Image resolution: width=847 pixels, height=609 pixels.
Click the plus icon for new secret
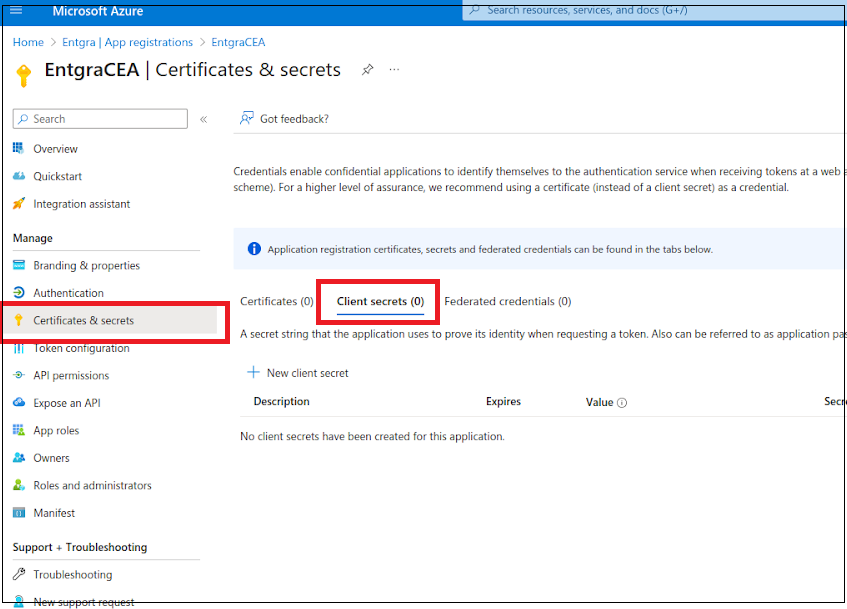(253, 372)
